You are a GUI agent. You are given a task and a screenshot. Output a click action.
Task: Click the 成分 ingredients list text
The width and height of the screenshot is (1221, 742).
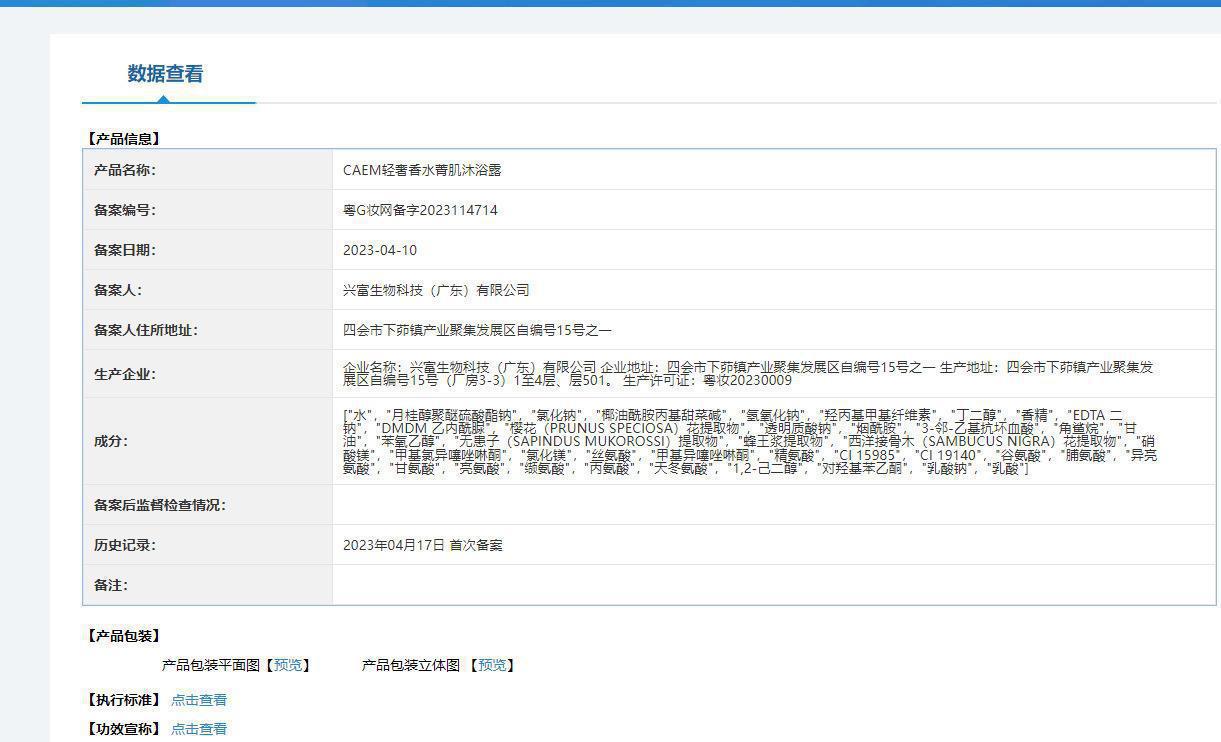750,441
